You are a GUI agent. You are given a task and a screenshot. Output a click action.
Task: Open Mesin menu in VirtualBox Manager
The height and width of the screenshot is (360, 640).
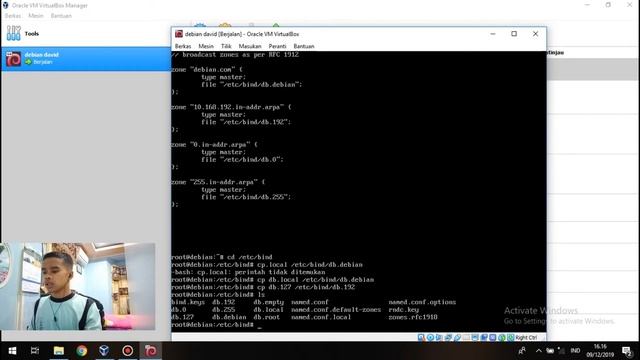pos(36,16)
